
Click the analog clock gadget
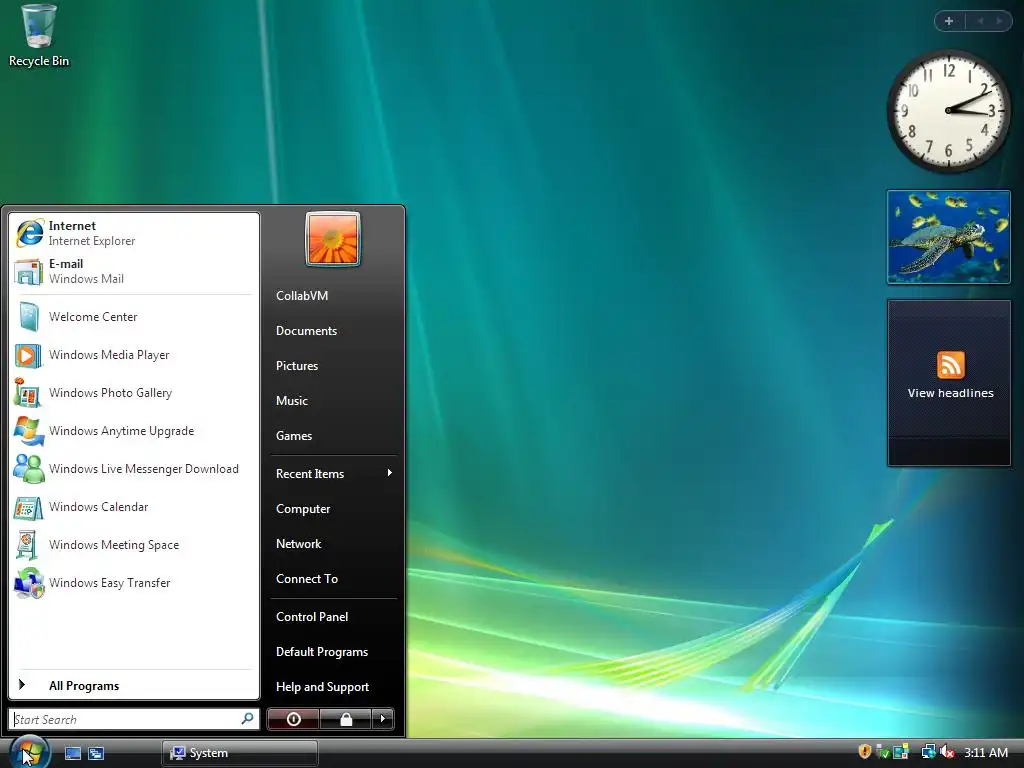(949, 112)
